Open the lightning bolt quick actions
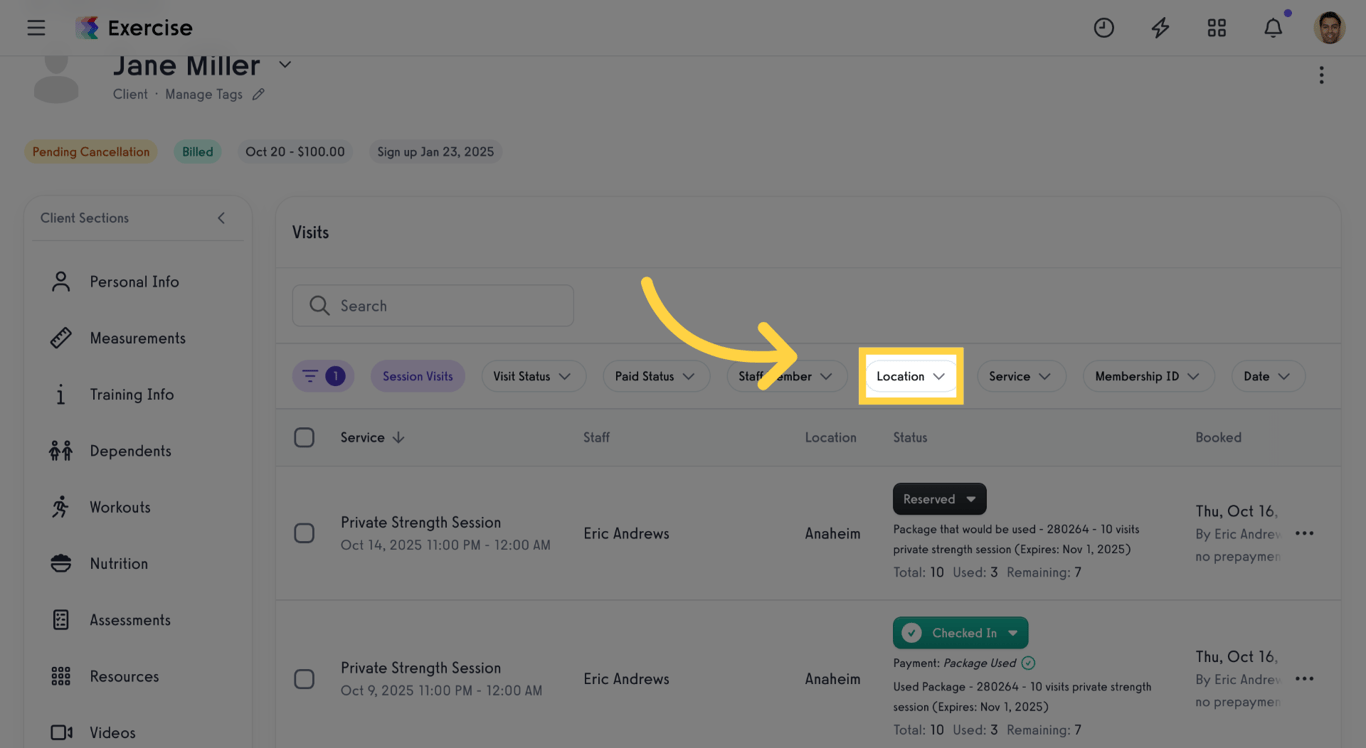This screenshot has width=1366, height=748. tap(1160, 28)
